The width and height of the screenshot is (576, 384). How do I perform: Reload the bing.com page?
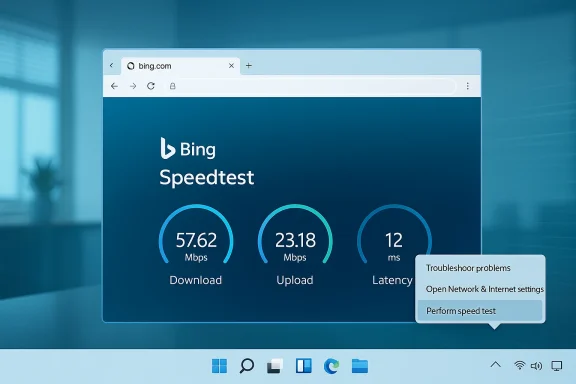coord(151,86)
